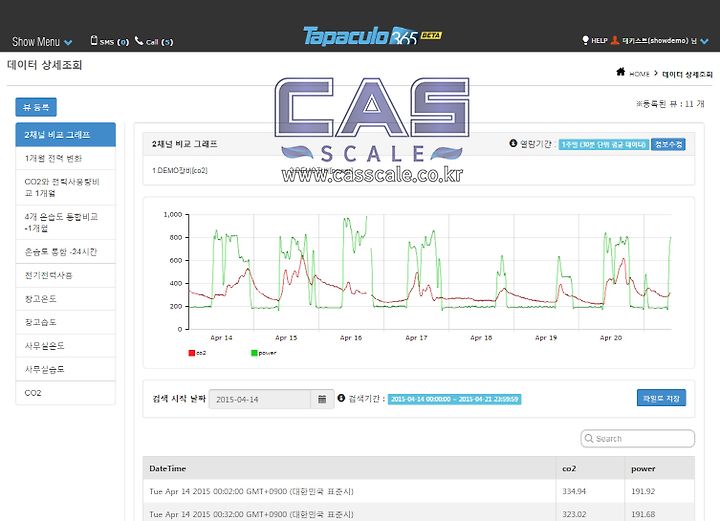The image size is (720, 521).
Task: Select the CO2 view in the sidebar
Action: [66, 393]
